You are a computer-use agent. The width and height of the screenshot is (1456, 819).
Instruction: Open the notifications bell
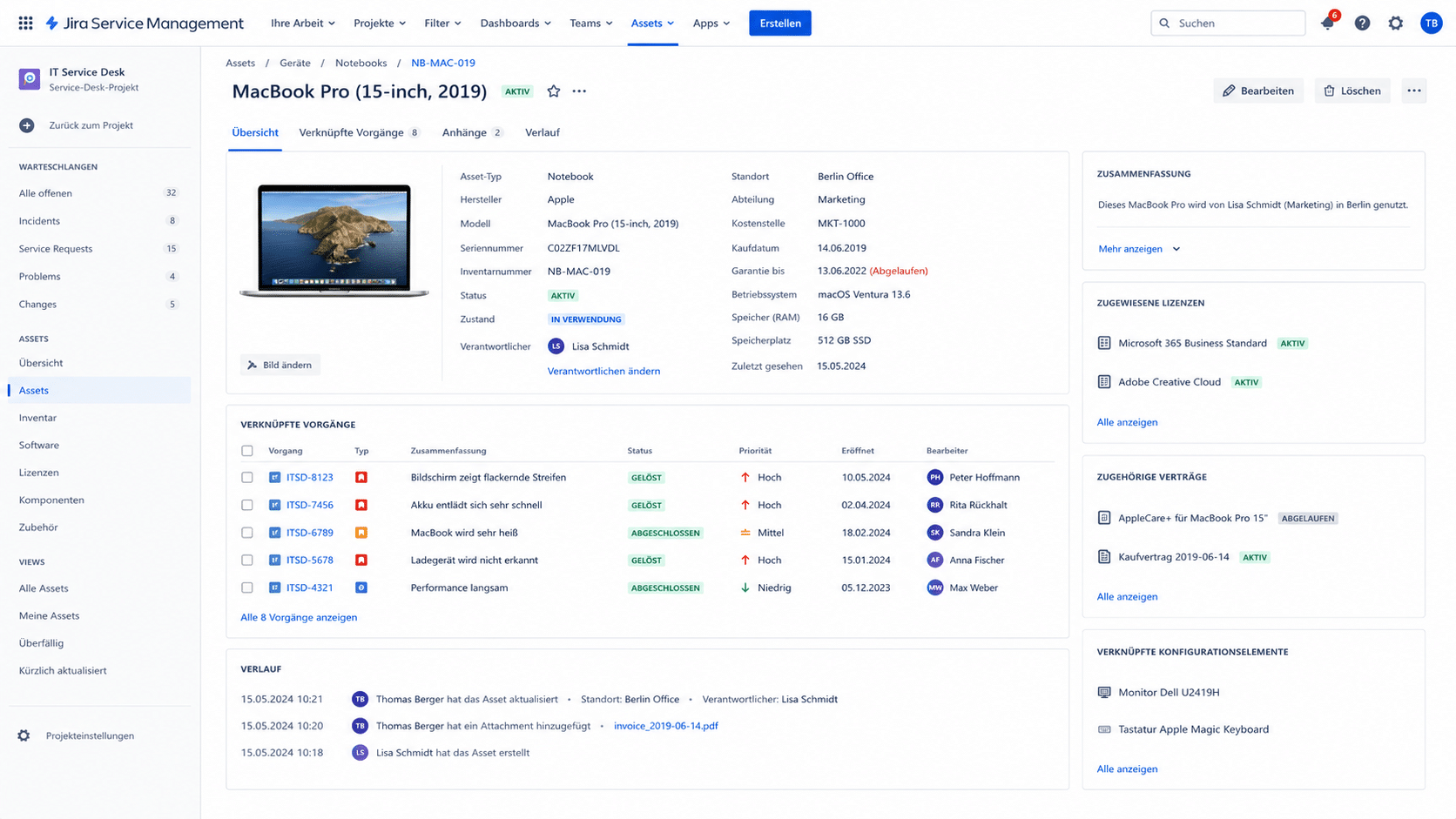(1327, 23)
